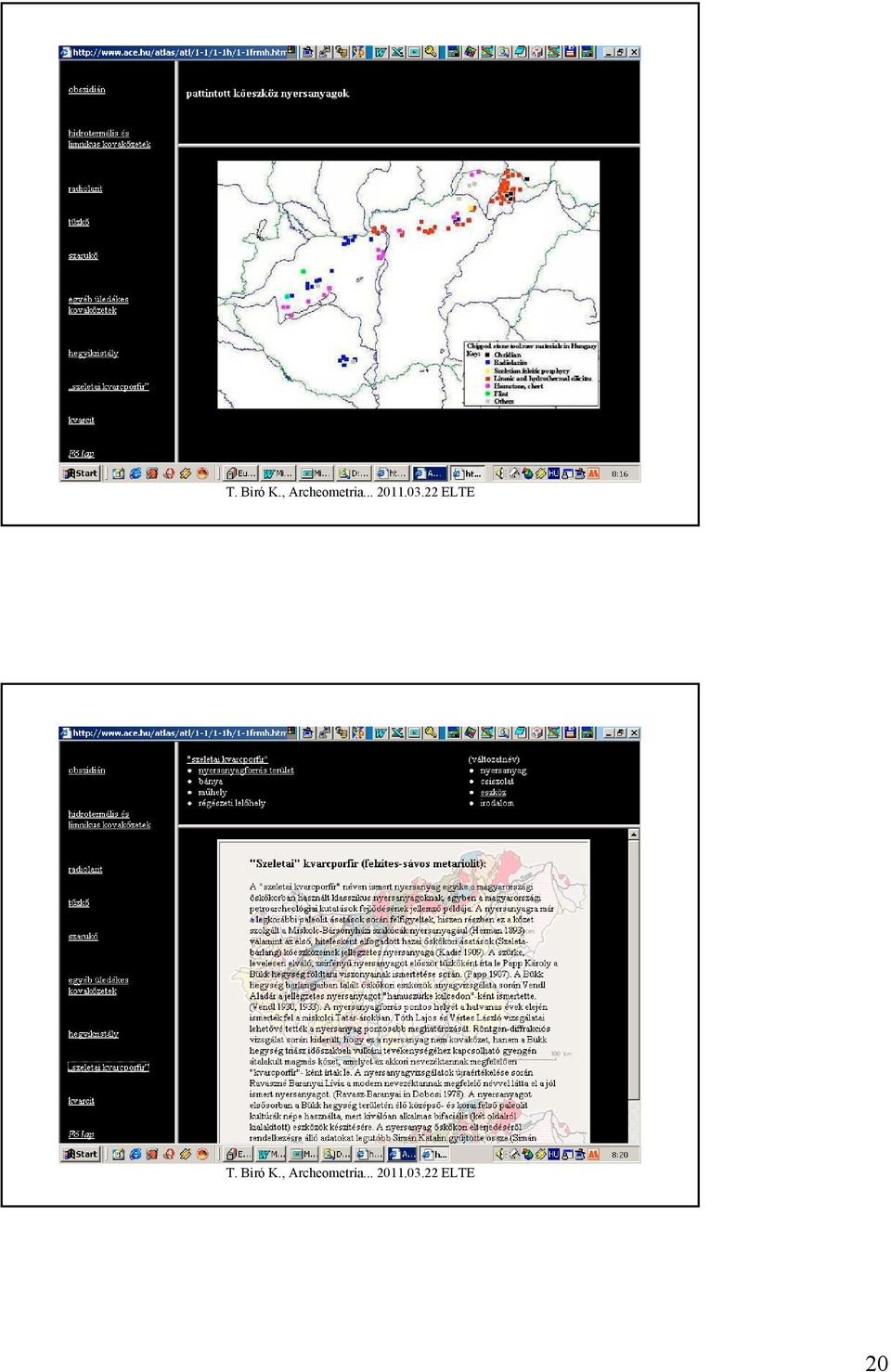Open the Start button in the Szeletai window taskbar
This screenshot has width=891, height=1372.
pyautogui.click(x=81, y=1154)
